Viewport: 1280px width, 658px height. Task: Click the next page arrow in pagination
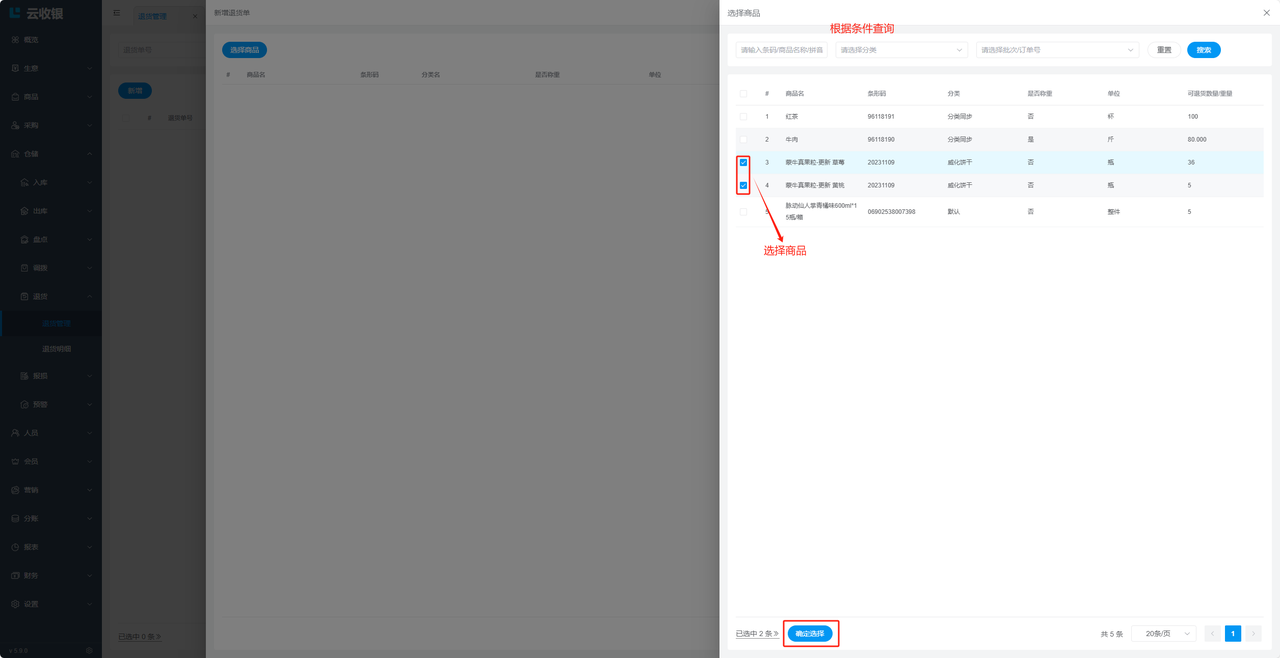(1253, 634)
